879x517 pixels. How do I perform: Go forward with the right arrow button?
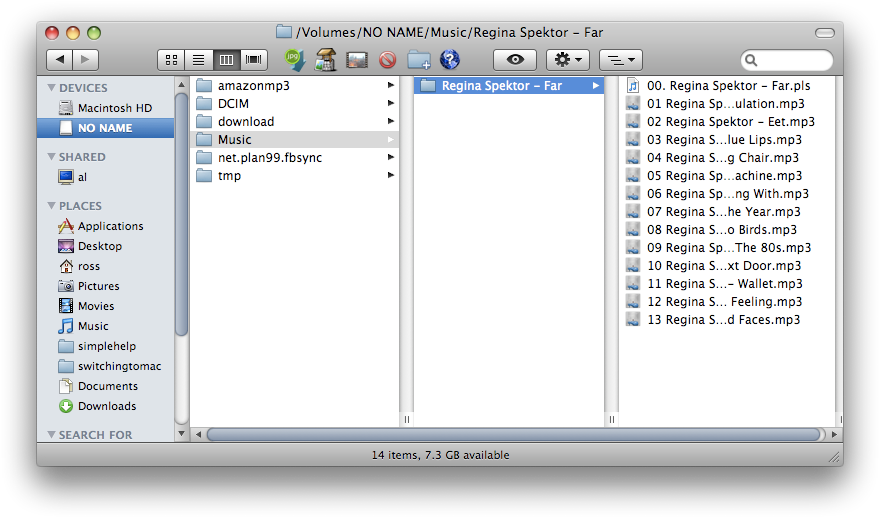86,59
